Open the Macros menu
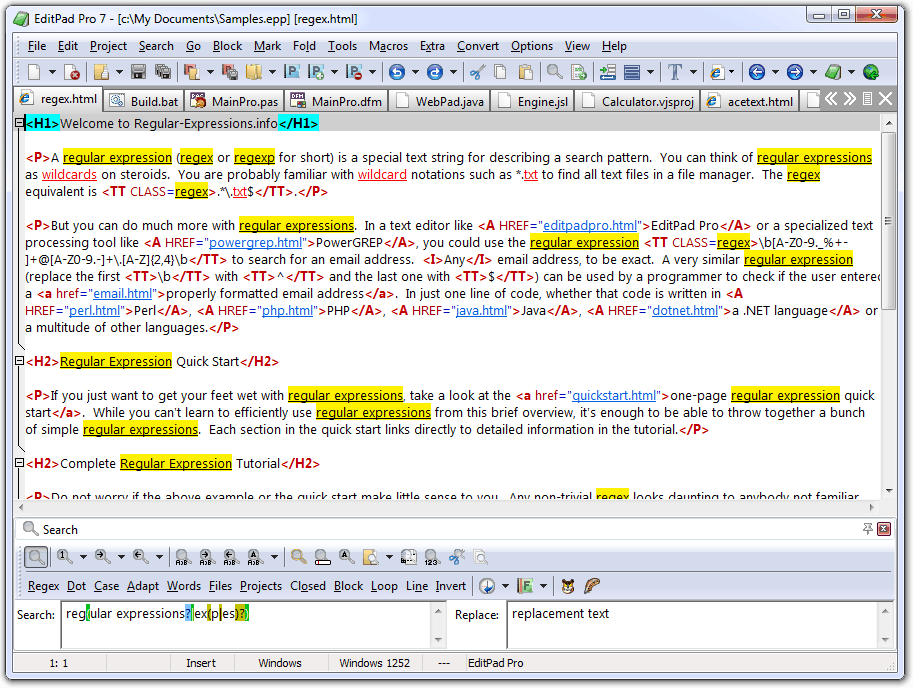913x688 pixels. click(388, 46)
